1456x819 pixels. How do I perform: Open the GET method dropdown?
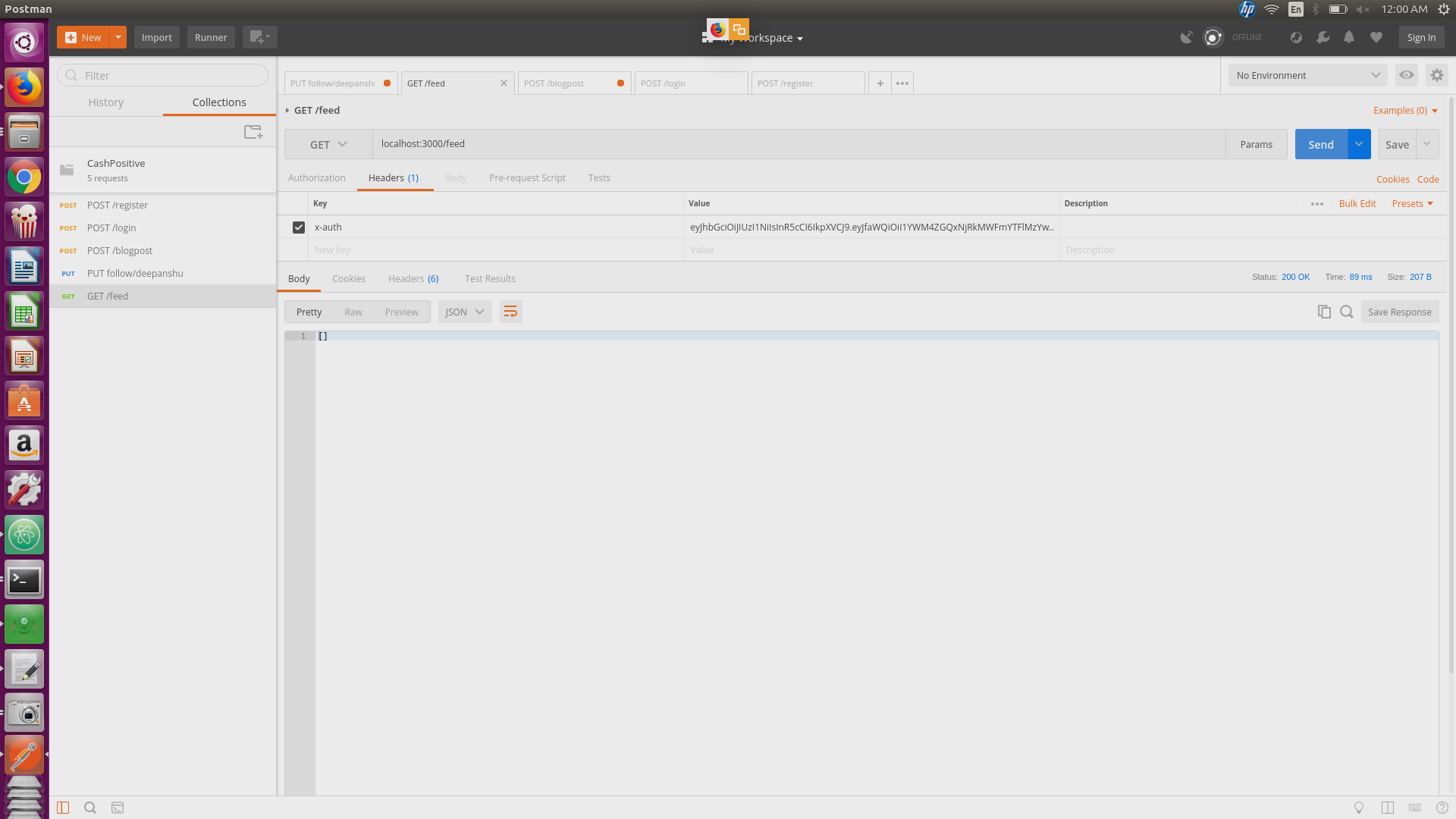pyautogui.click(x=328, y=144)
